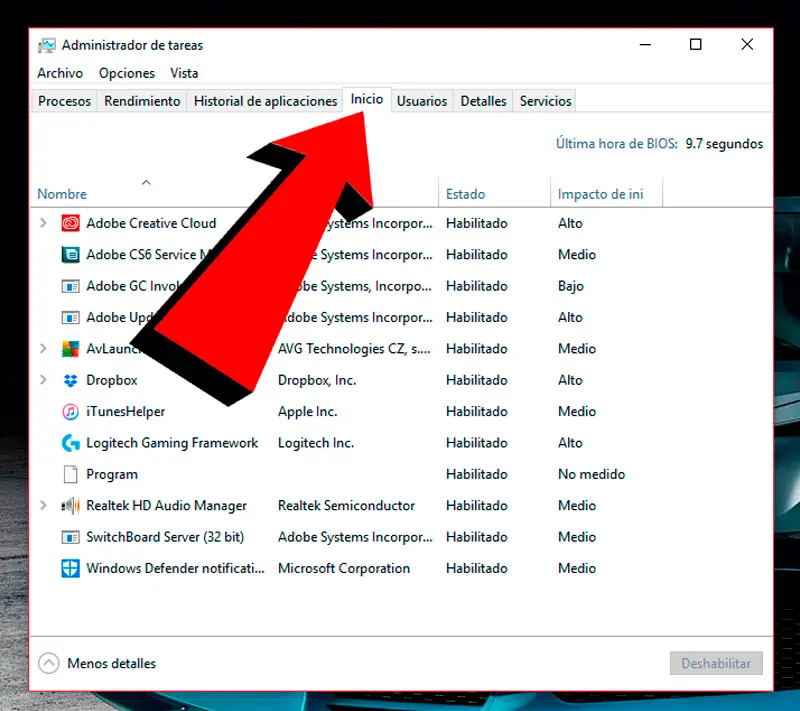The width and height of the screenshot is (800, 711).
Task: Sort by the Estado column header
Action: click(x=465, y=194)
